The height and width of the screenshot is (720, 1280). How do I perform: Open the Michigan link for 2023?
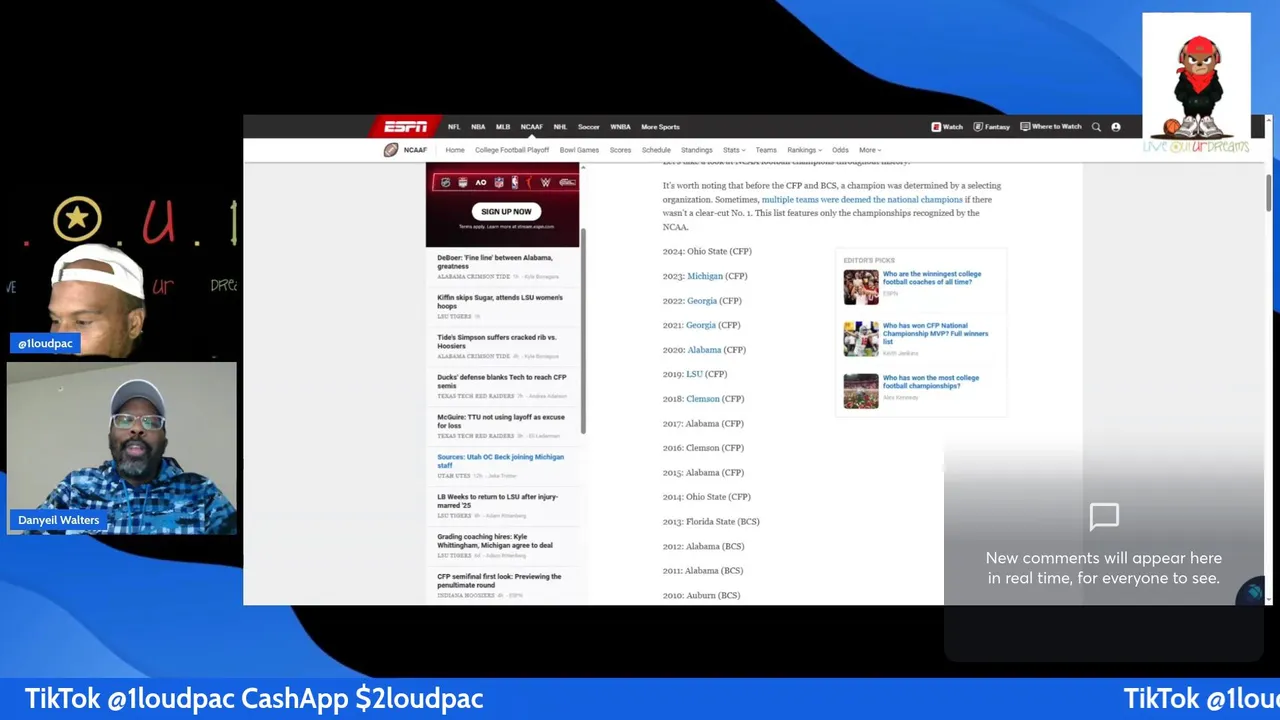coord(705,276)
